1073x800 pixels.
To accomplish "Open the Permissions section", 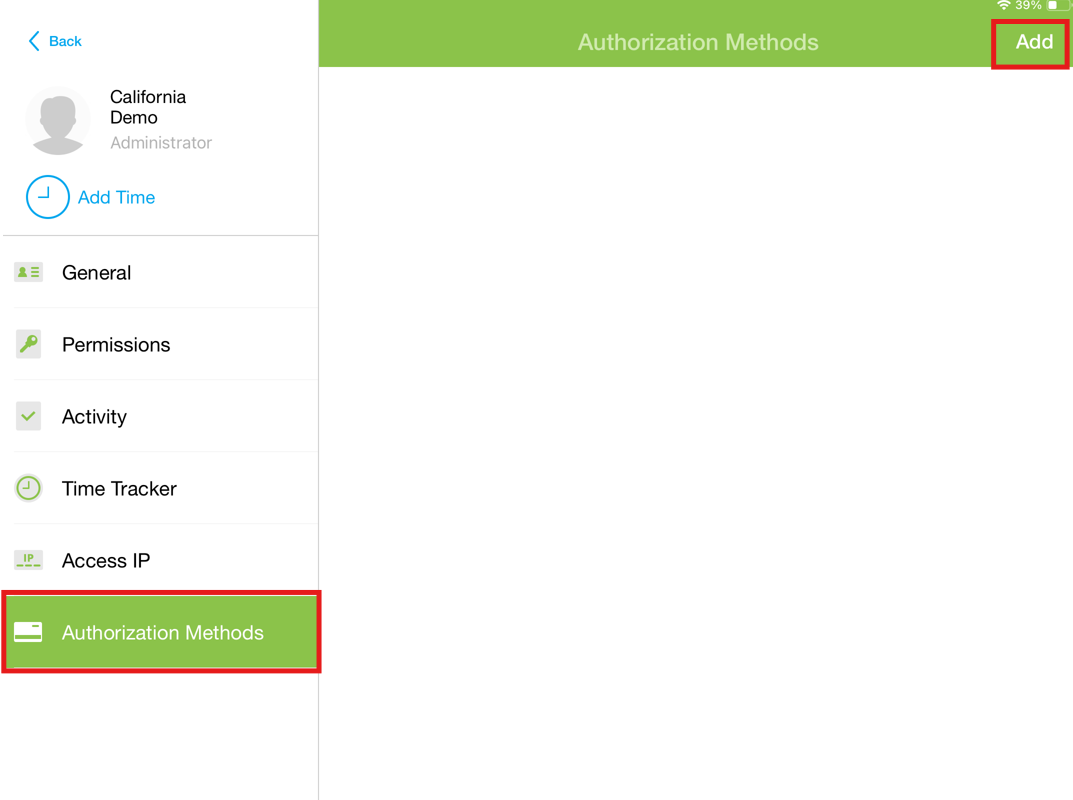I will pos(161,344).
